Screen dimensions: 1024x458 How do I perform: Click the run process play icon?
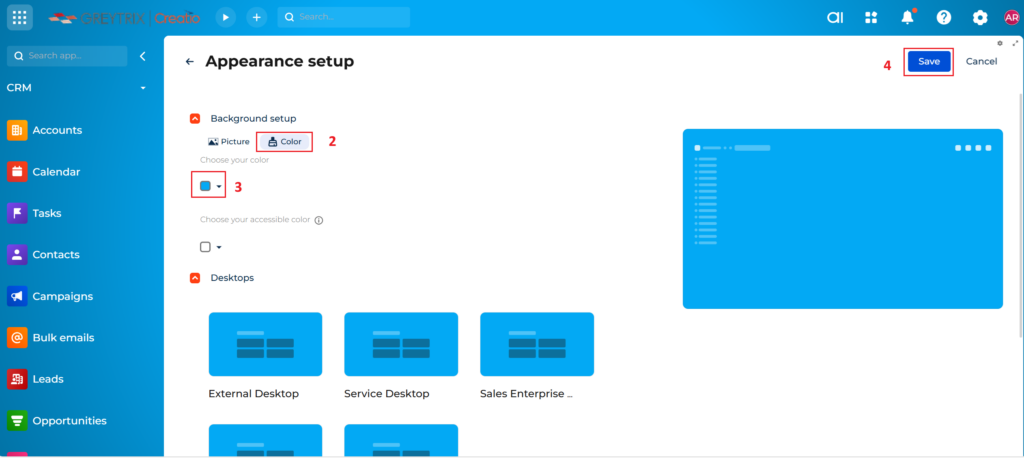click(x=226, y=17)
